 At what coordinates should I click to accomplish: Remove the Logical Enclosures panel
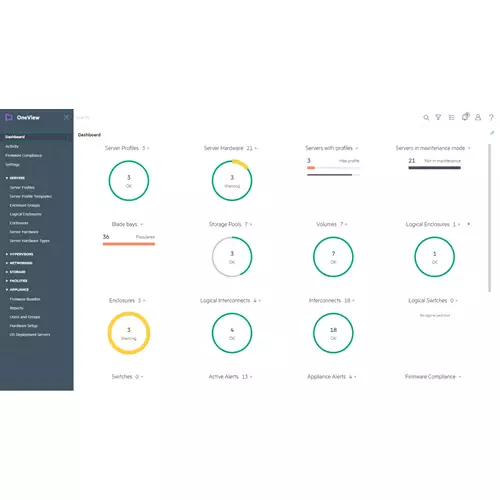(x=469, y=224)
